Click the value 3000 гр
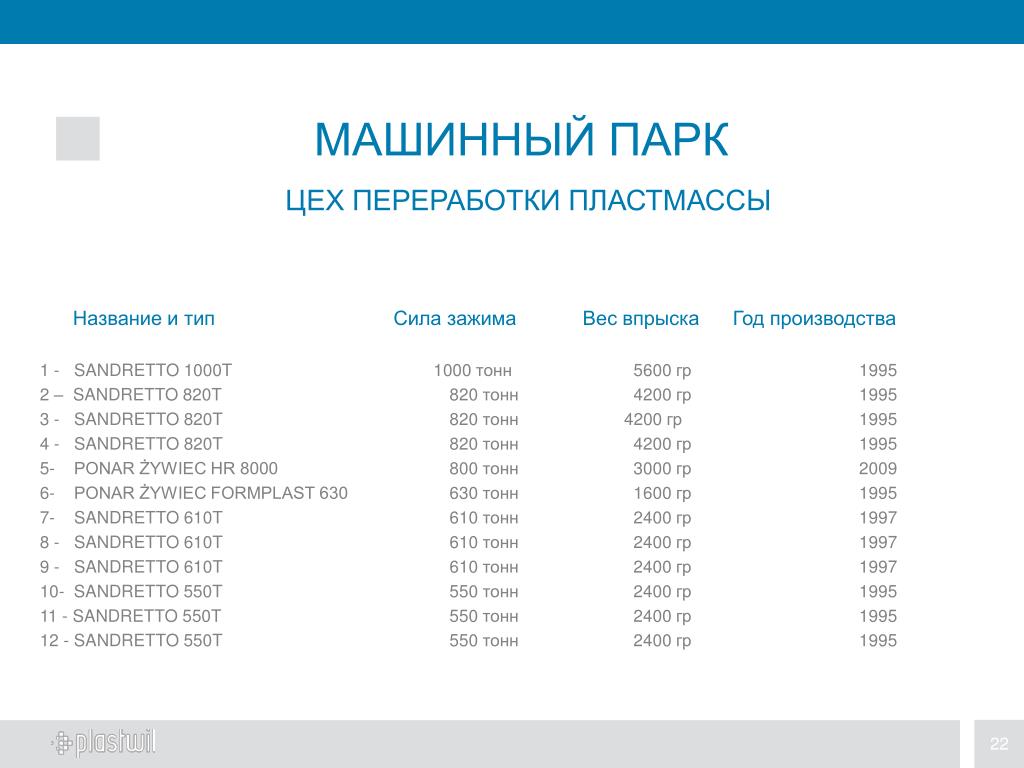This screenshot has width=1024, height=768. [662, 469]
